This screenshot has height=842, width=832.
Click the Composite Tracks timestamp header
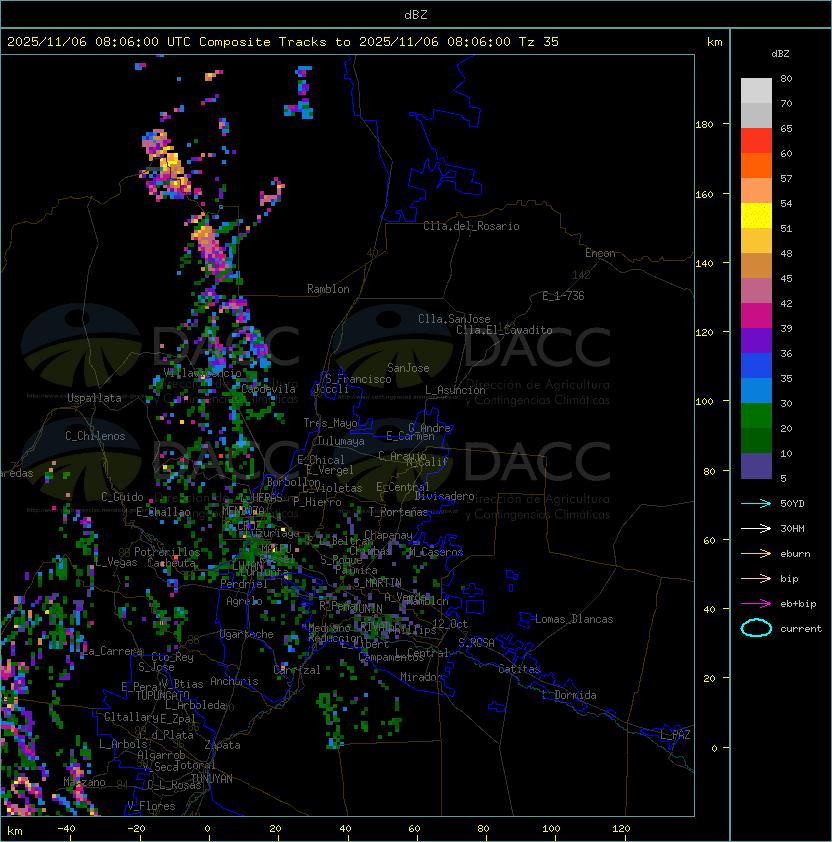coord(283,41)
